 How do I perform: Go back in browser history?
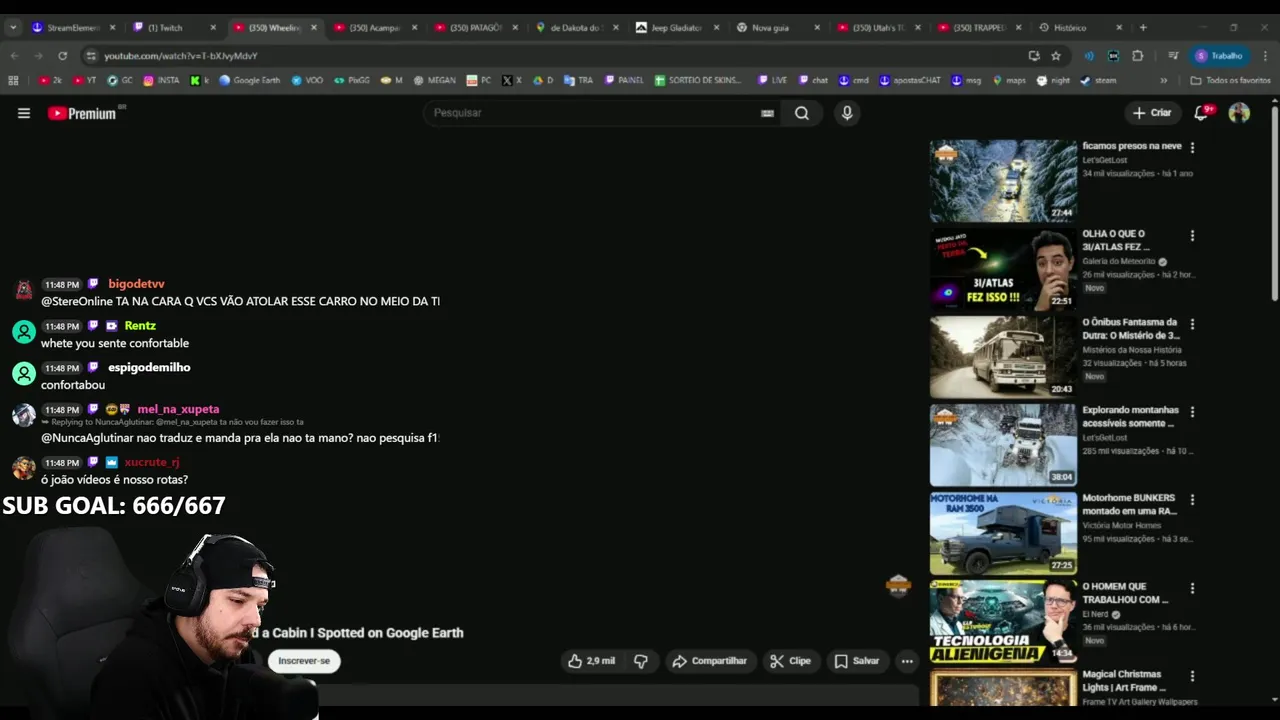(14, 56)
